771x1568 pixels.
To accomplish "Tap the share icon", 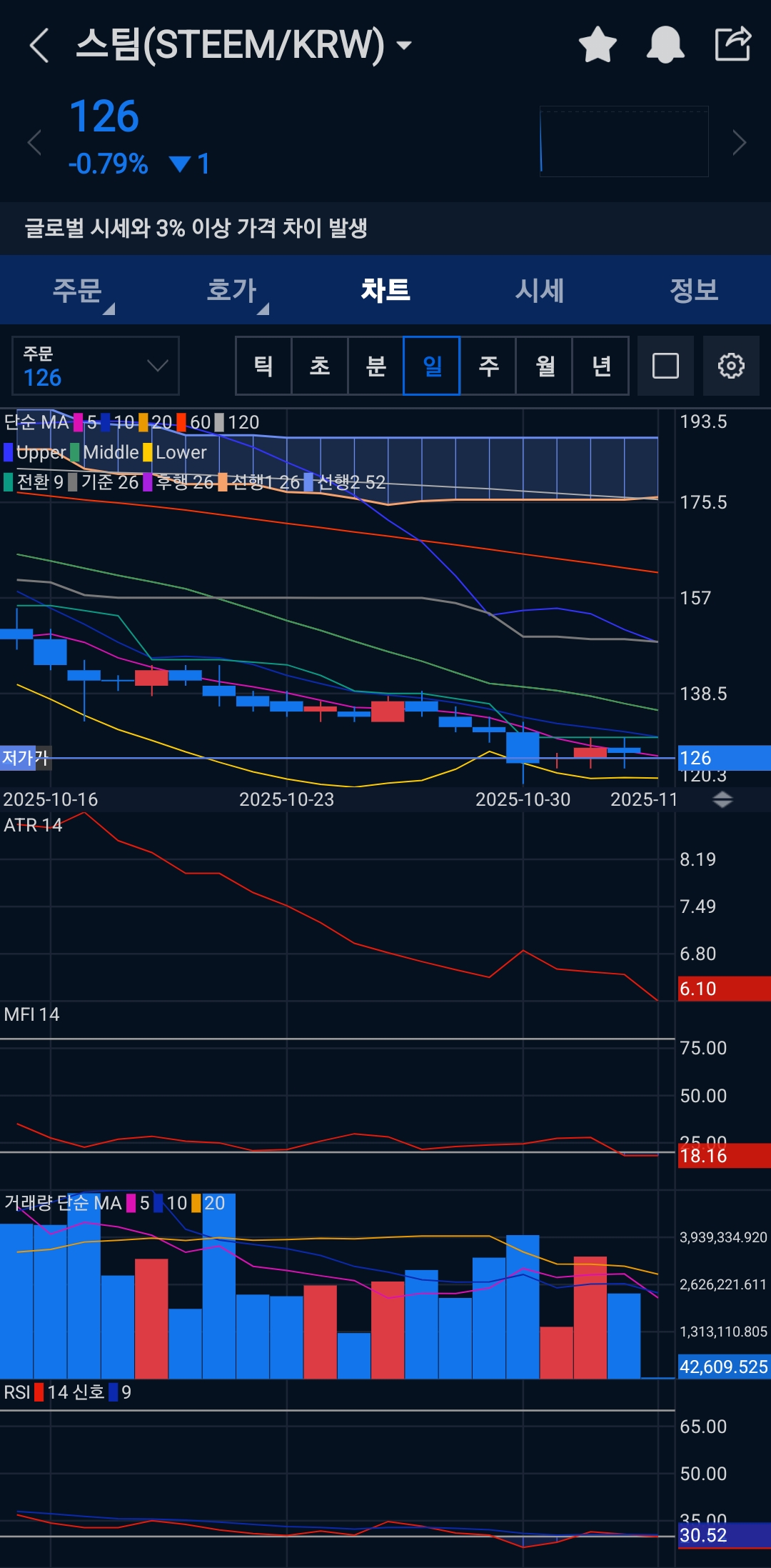I will pos(733,44).
